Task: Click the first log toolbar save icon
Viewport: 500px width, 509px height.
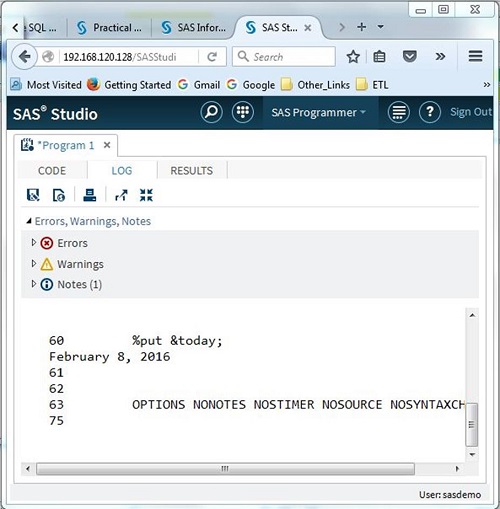Action: 33,195
